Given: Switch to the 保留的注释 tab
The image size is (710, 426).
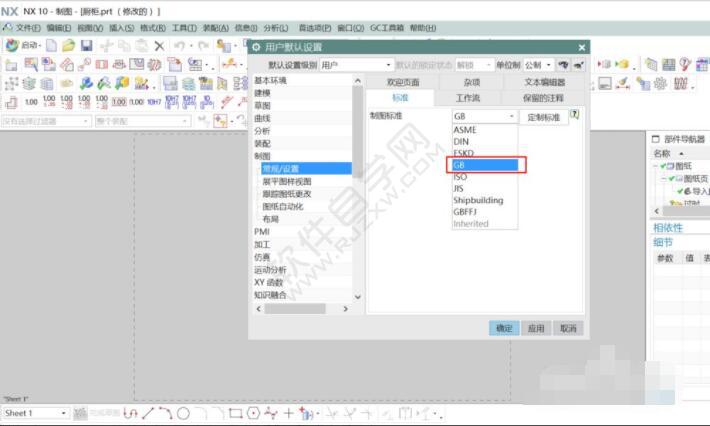Looking at the screenshot, I should (543, 98).
